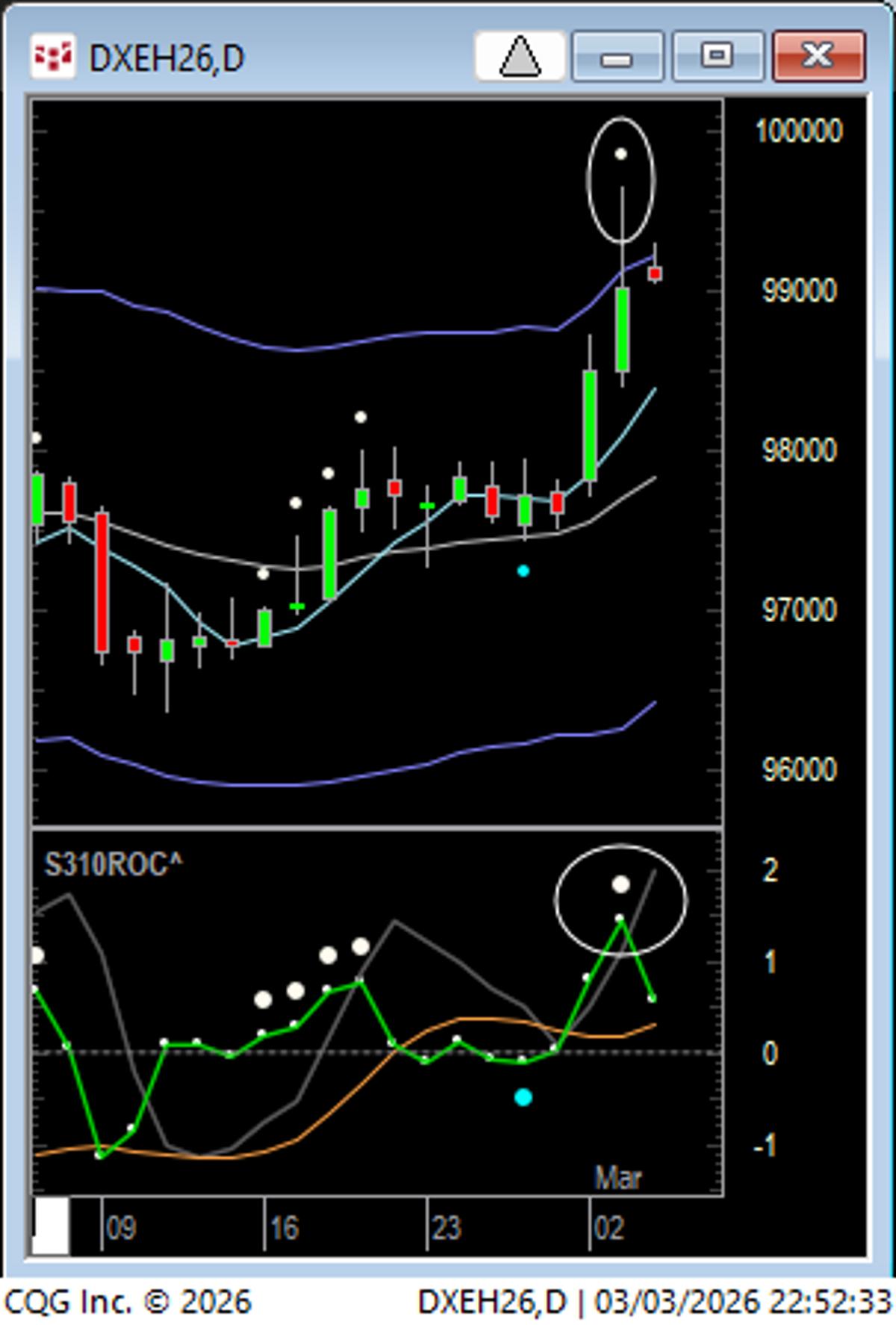The height and width of the screenshot is (1325, 896).
Task: Minimize the DXEH26,D chart window
Action: tap(617, 56)
